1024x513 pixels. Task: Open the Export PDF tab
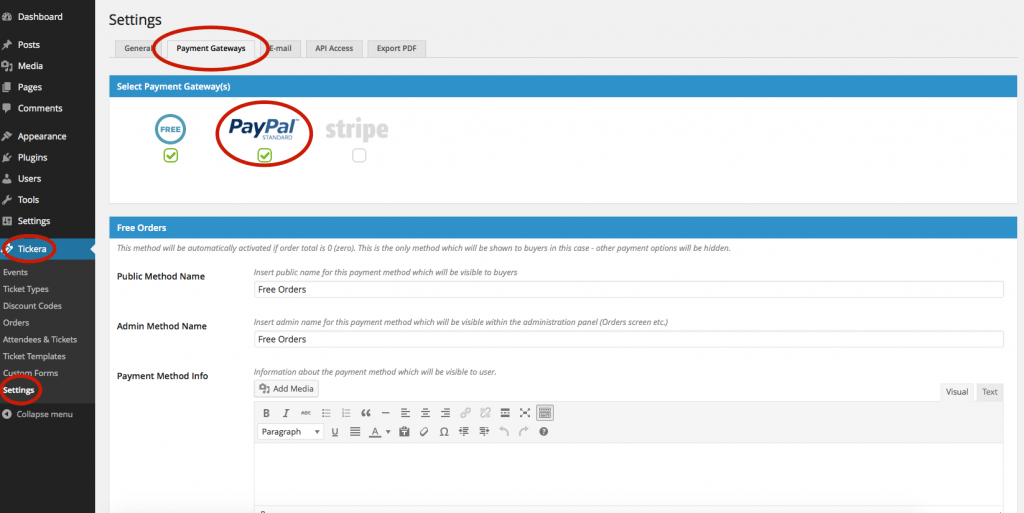point(397,48)
